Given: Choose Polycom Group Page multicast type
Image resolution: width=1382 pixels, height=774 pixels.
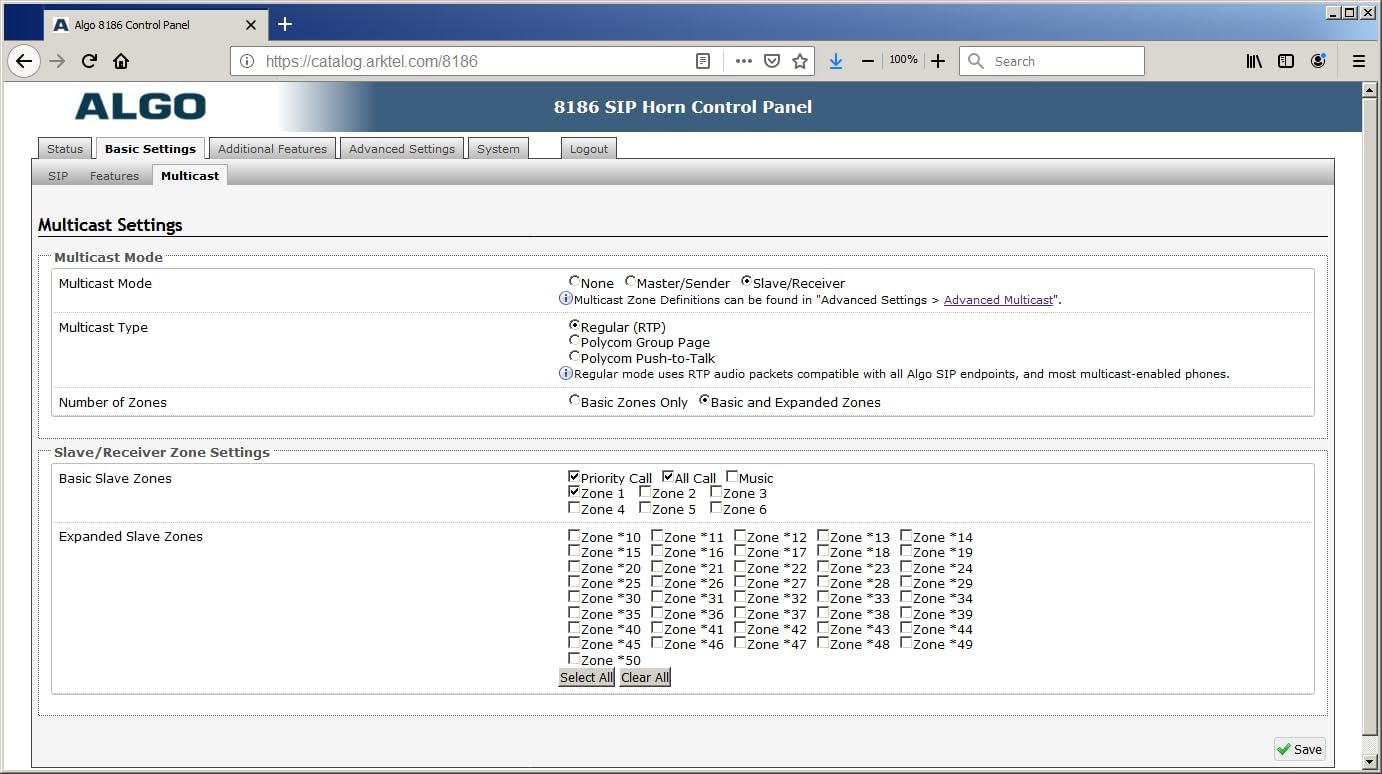Looking at the screenshot, I should click(574, 341).
